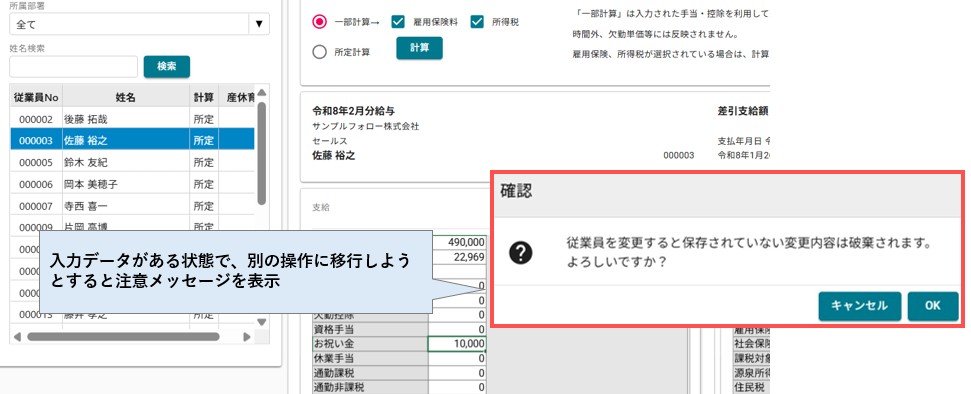Viewport: 971px width, 394px height.
Task: Click the right arrow of horizontal scrollbar
Action: pos(247,337)
